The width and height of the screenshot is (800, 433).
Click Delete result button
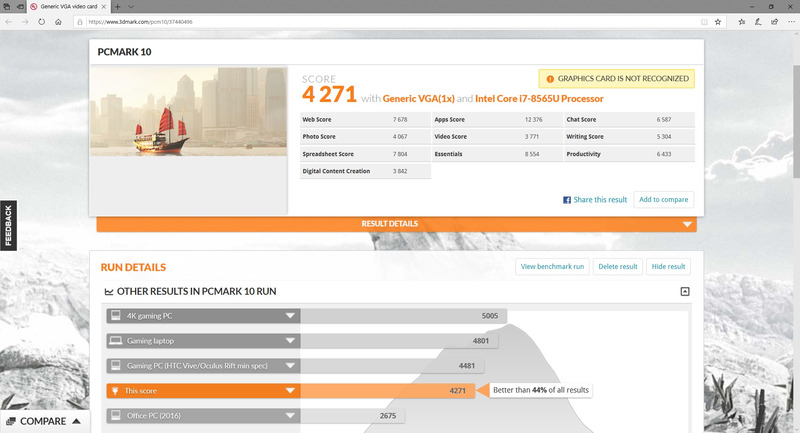(x=618, y=266)
